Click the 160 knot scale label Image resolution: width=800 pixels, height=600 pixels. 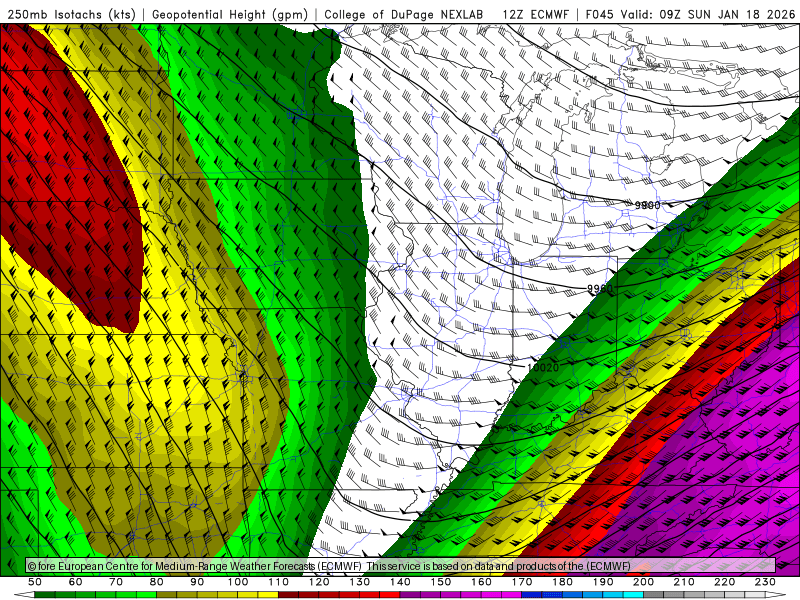(481, 582)
